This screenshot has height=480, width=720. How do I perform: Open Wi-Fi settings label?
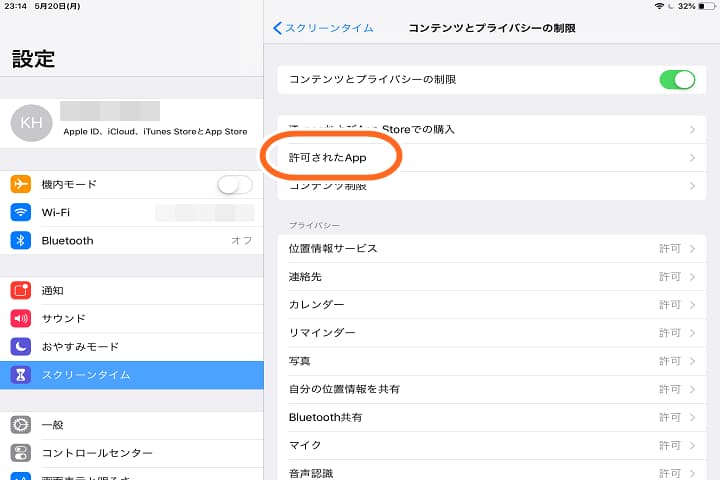(x=56, y=213)
